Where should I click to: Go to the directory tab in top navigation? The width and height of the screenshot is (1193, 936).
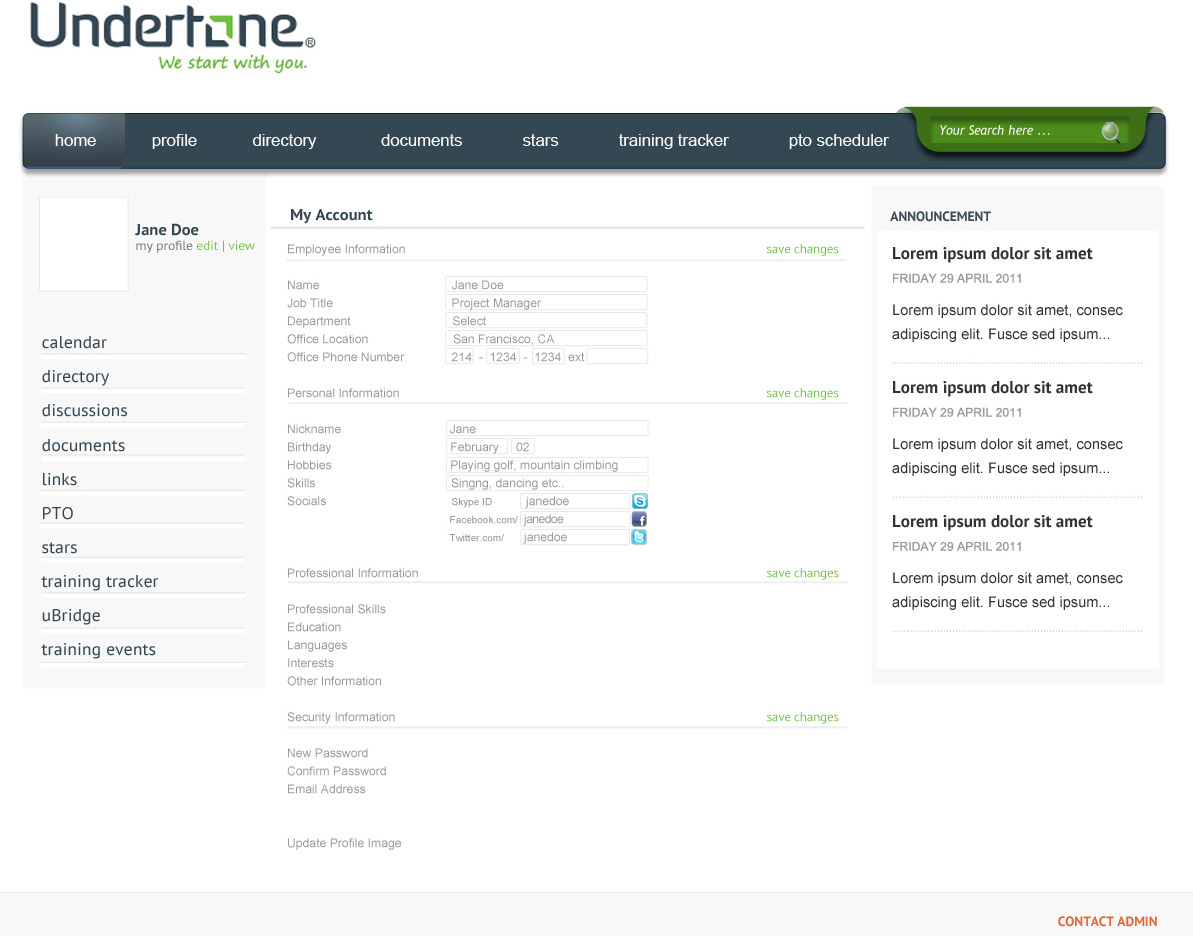click(284, 141)
